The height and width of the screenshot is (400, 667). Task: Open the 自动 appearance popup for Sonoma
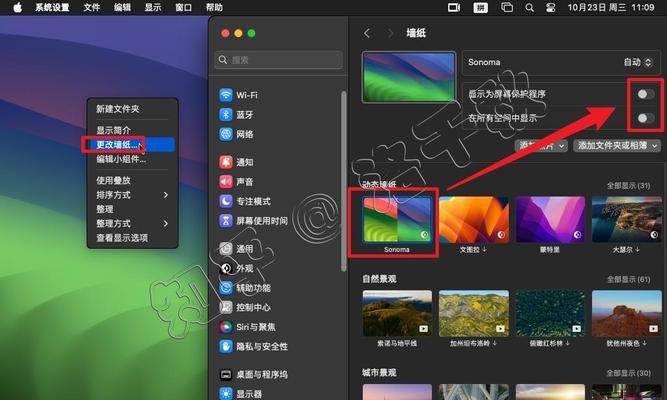(x=637, y=62)
